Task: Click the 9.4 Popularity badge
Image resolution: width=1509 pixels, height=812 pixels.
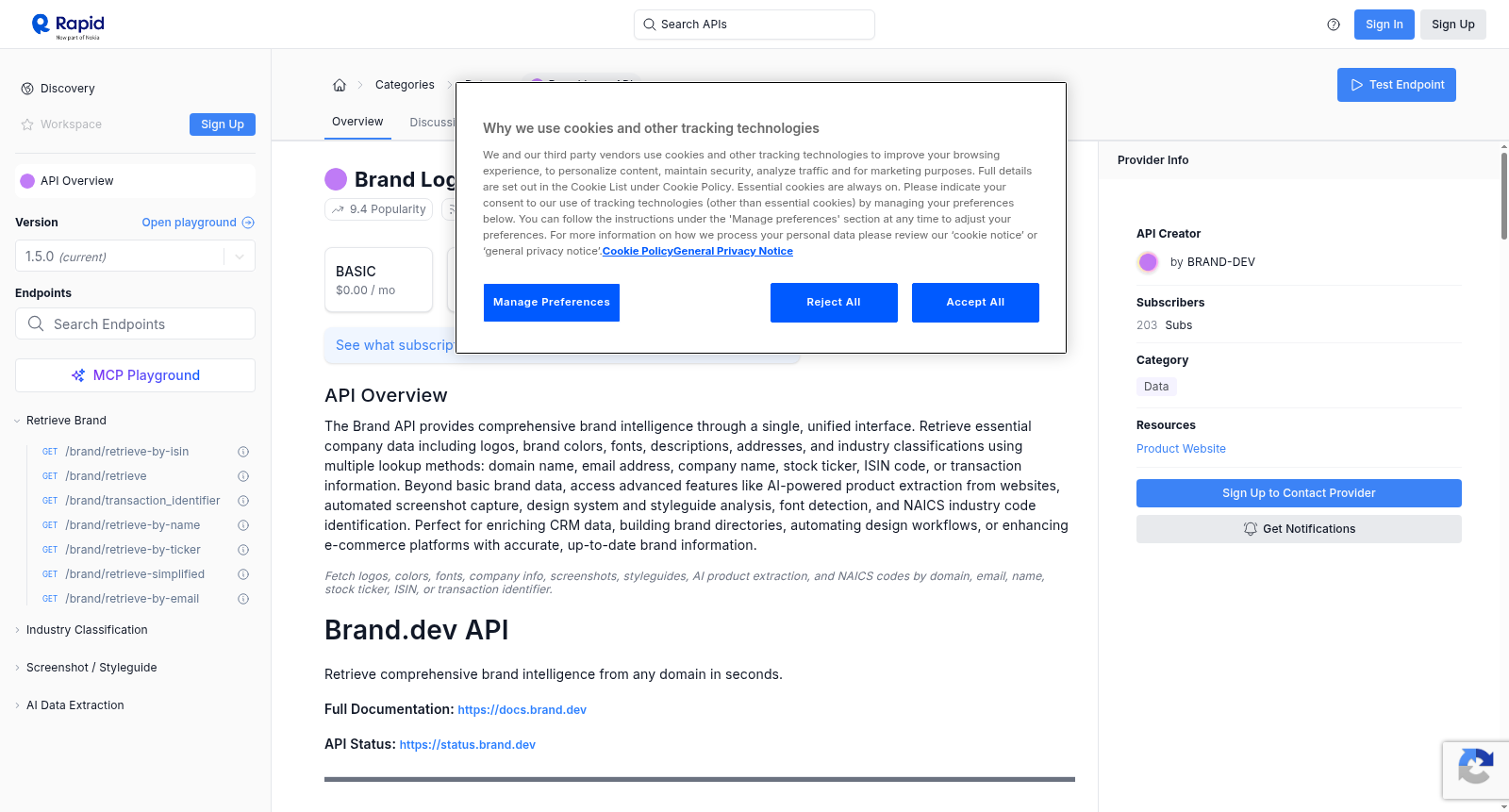Action: pos(378,209)
